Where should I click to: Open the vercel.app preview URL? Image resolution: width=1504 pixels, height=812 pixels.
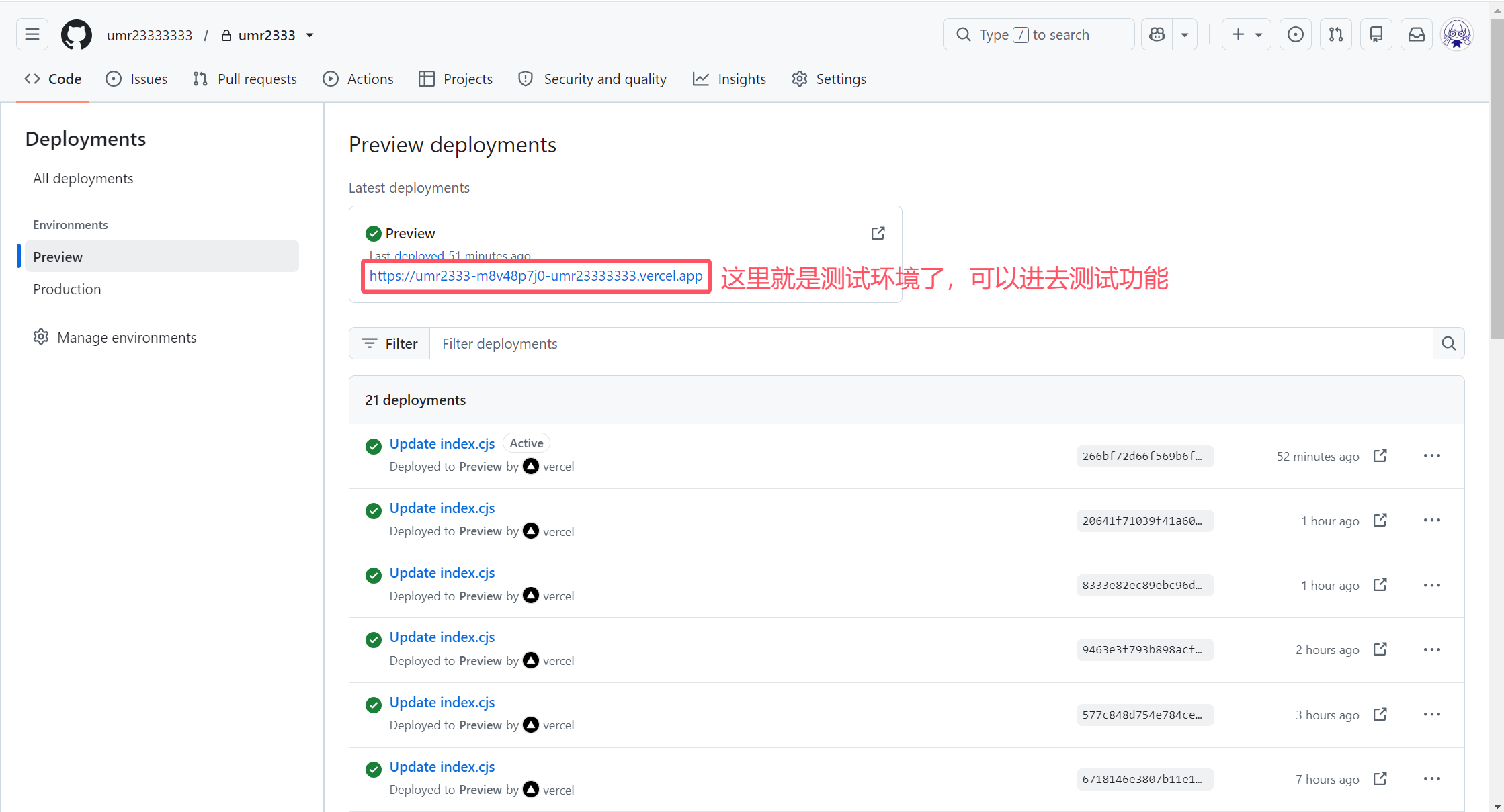(x=536, y=275)
